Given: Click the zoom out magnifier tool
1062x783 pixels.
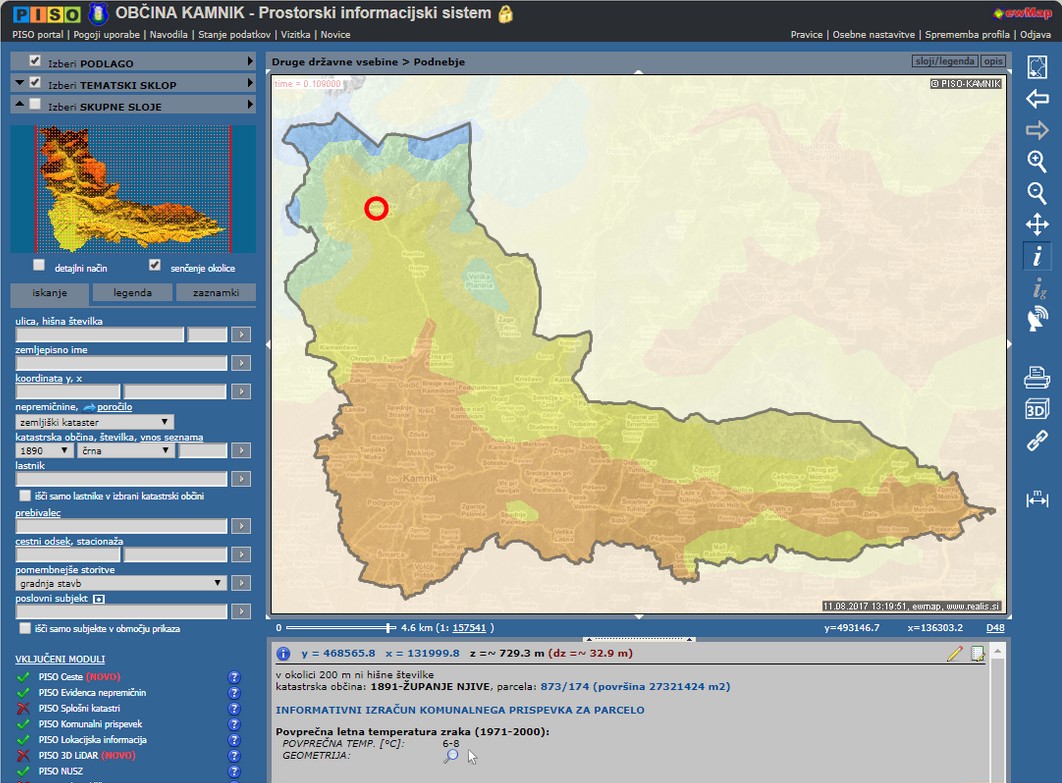Looking at the screenshot, I should coord(1037,193).
